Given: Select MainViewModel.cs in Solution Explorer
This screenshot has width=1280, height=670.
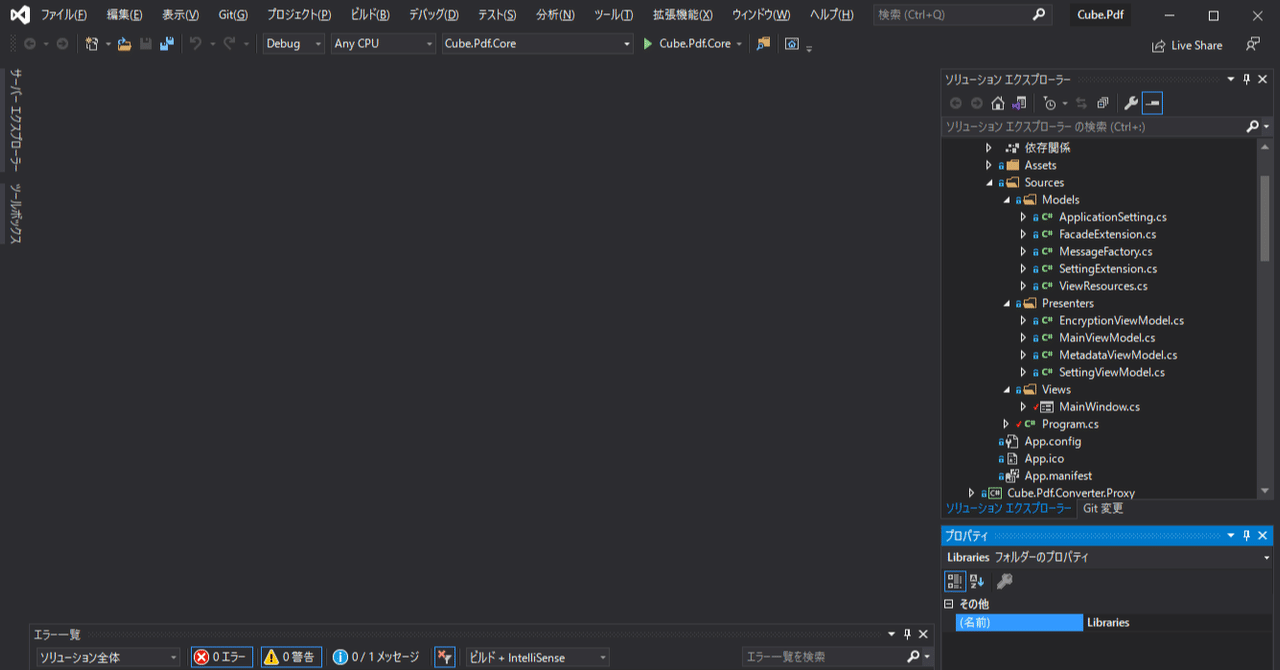Looking at the screenshot, I should pos(1107,338).
